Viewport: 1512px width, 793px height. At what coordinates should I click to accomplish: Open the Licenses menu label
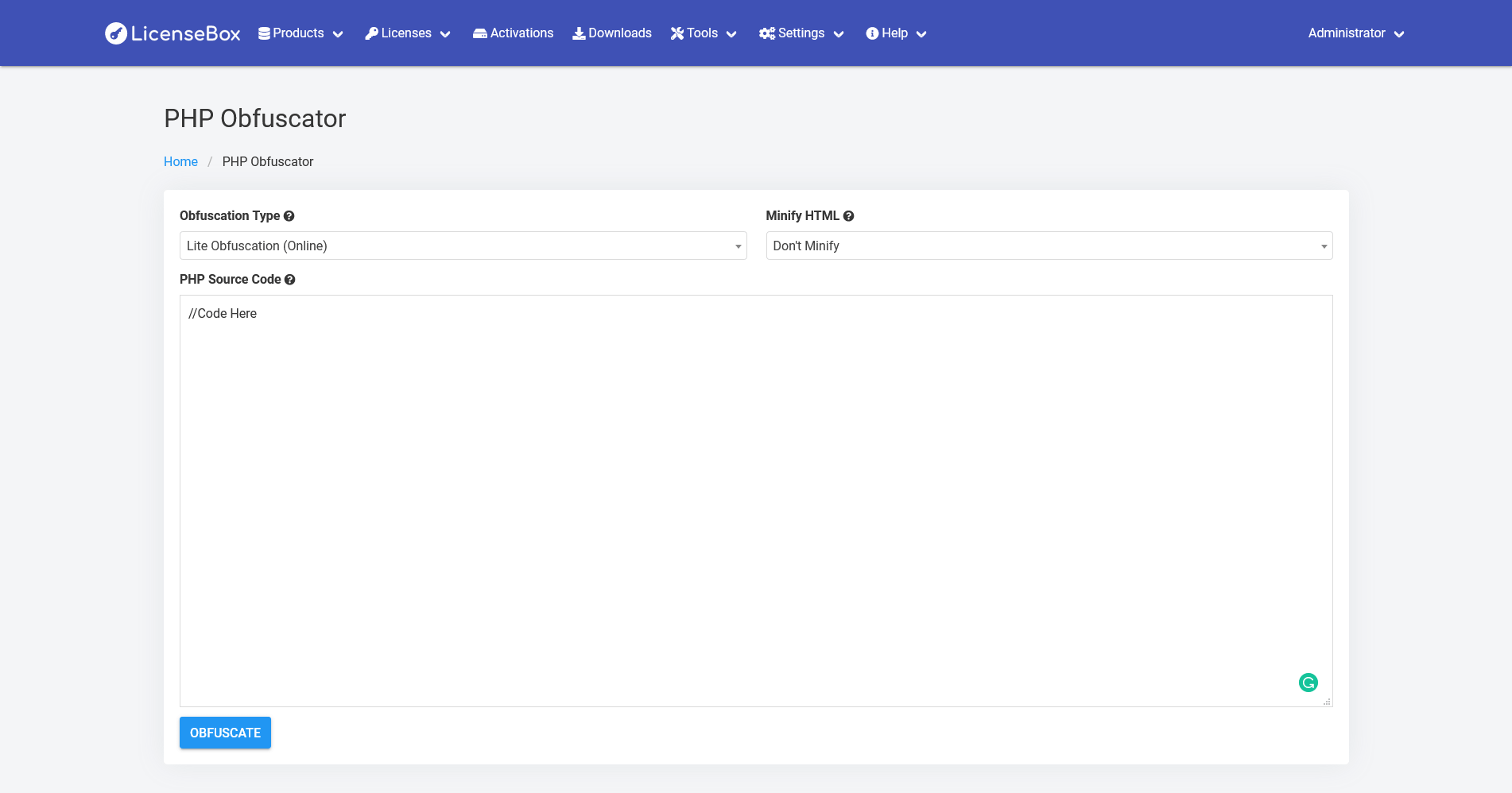pos(406,33)
